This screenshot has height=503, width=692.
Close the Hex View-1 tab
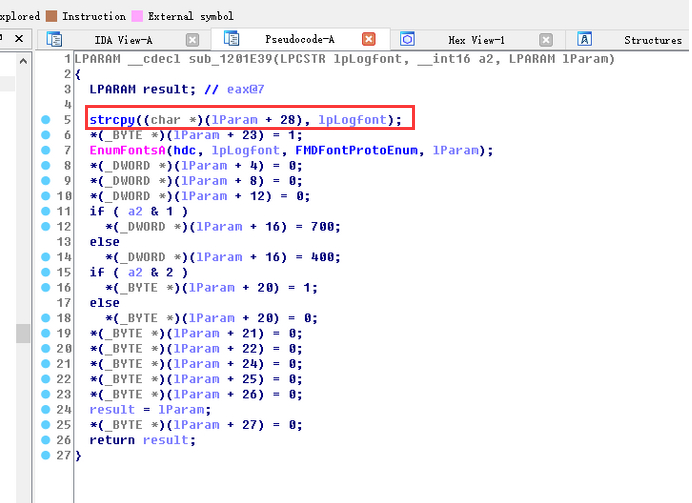[546, 40]
